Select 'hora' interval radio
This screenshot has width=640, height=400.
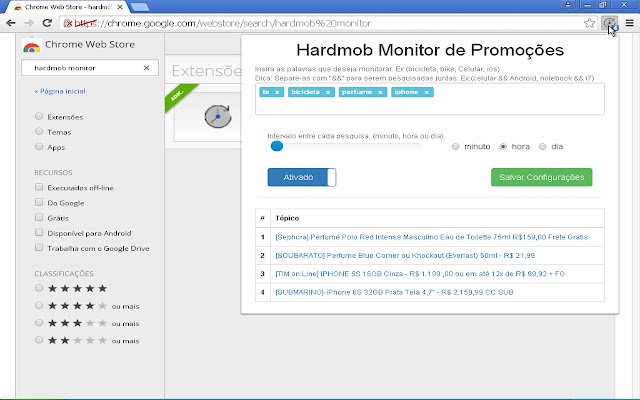(503, 147)
